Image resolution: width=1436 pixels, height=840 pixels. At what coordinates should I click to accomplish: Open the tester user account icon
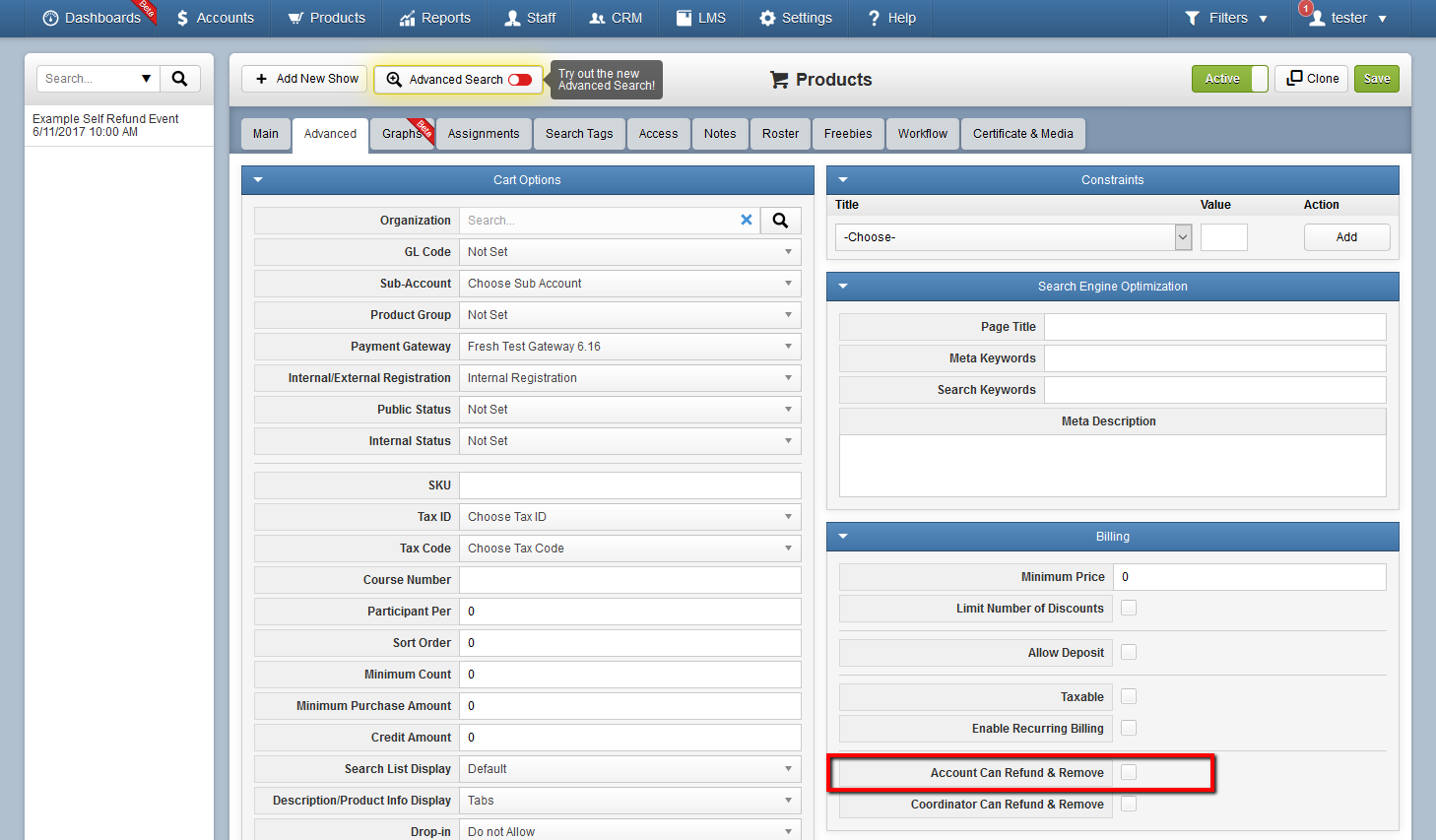tap(1317, 18)
